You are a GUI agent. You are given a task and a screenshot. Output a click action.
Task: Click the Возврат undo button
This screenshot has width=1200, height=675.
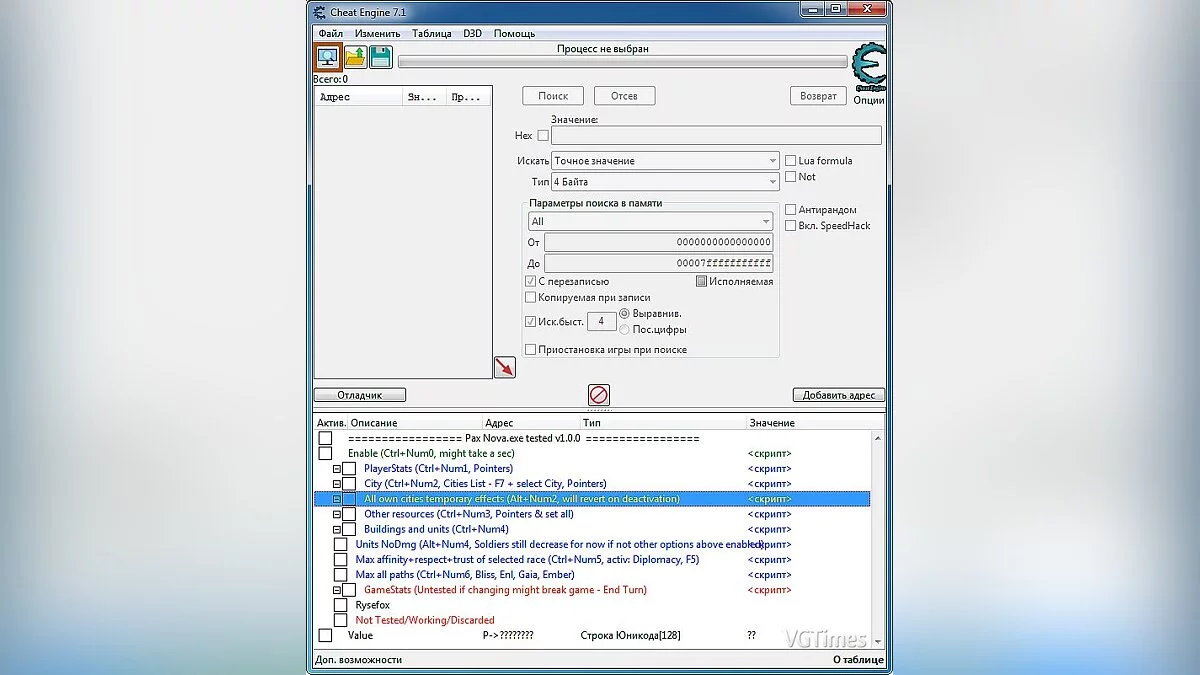[818, 96]
